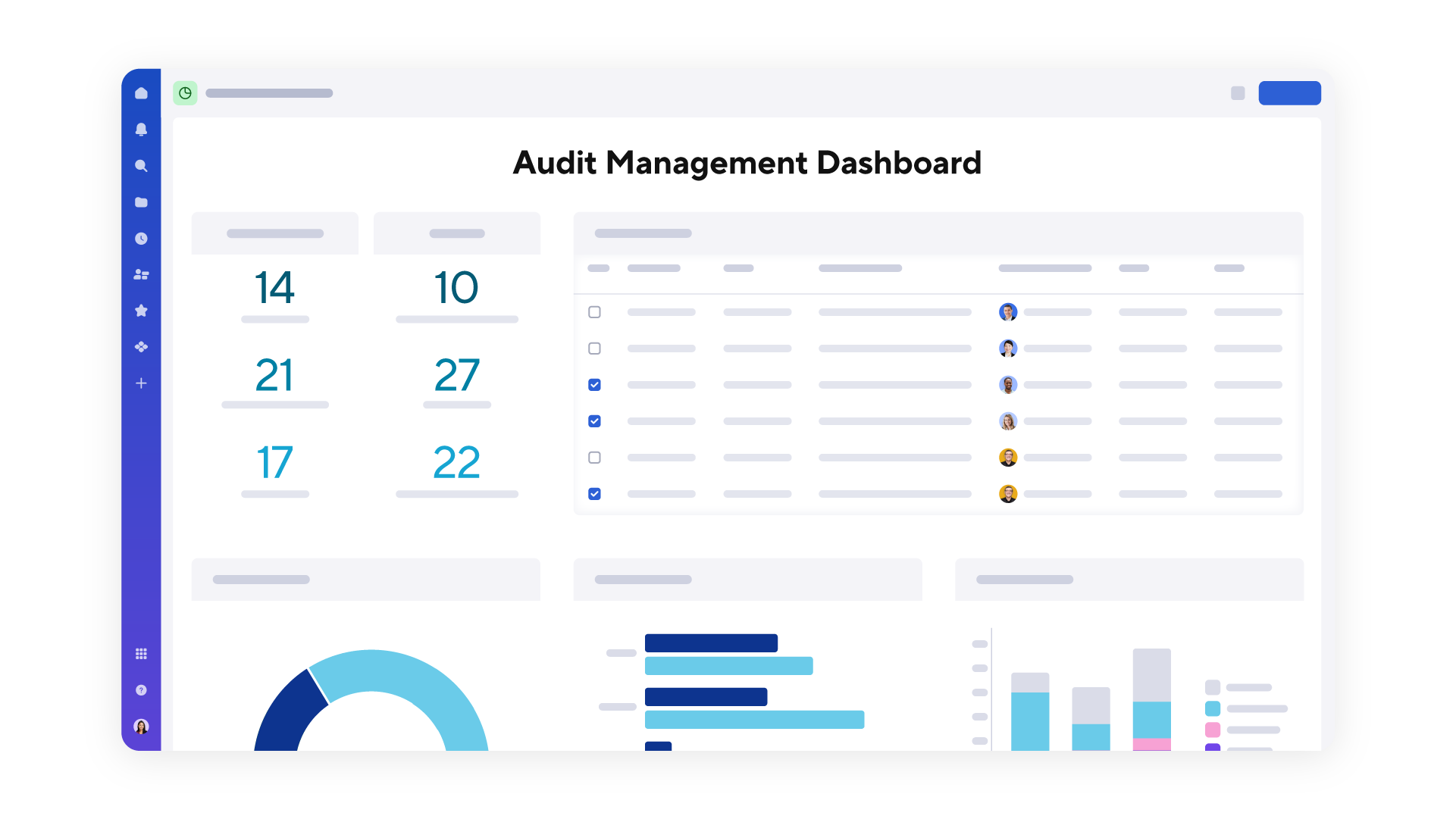
Task: Uncheck the third row's selected checkbox
Action: pyautogui.click(x=594, y=384)
